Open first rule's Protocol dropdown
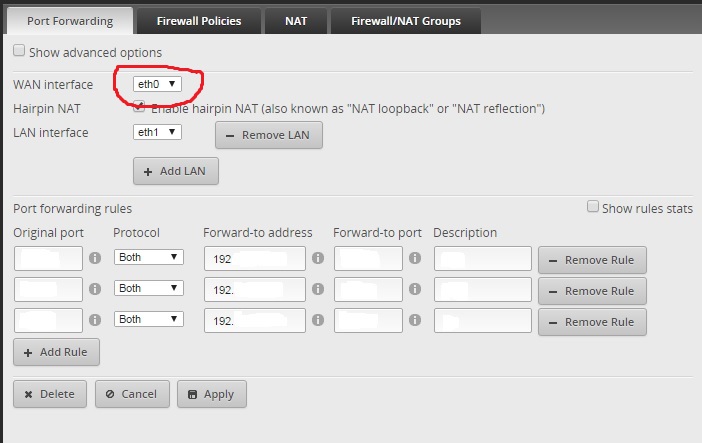The height and width of the screenshot is (443, 702). 149,257
